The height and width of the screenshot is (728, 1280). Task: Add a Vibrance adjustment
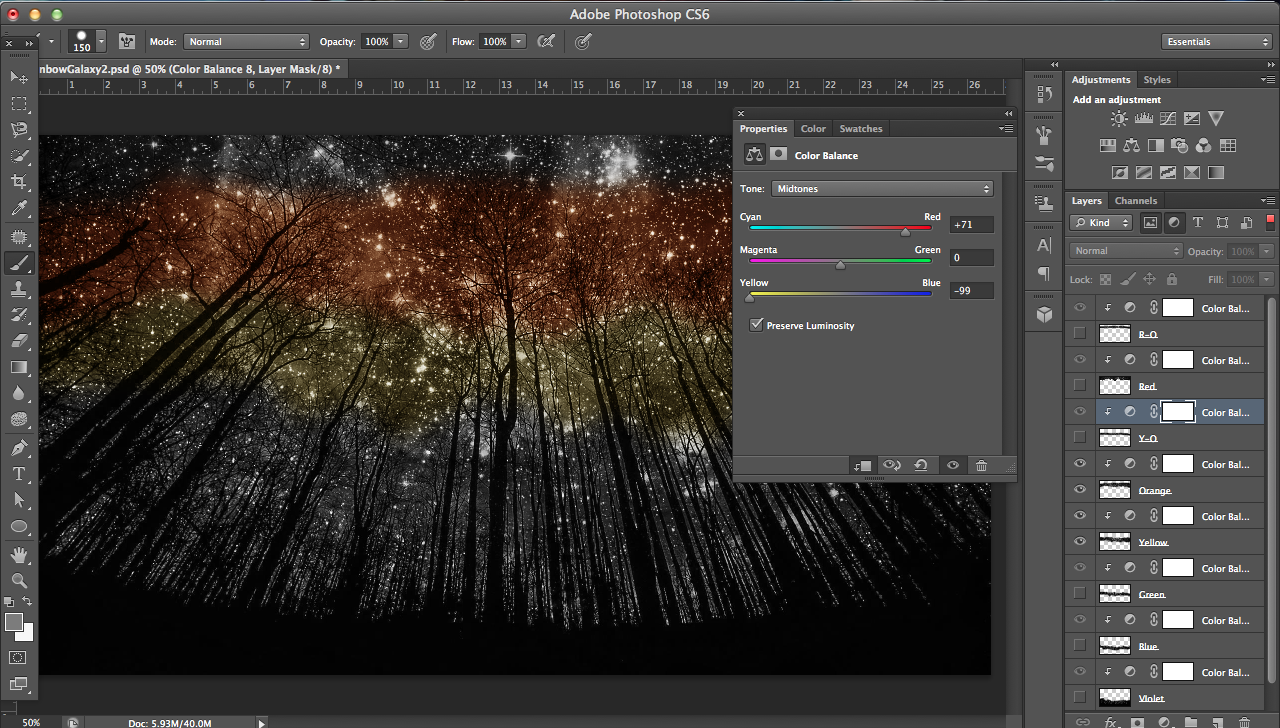coord(1216,118)
